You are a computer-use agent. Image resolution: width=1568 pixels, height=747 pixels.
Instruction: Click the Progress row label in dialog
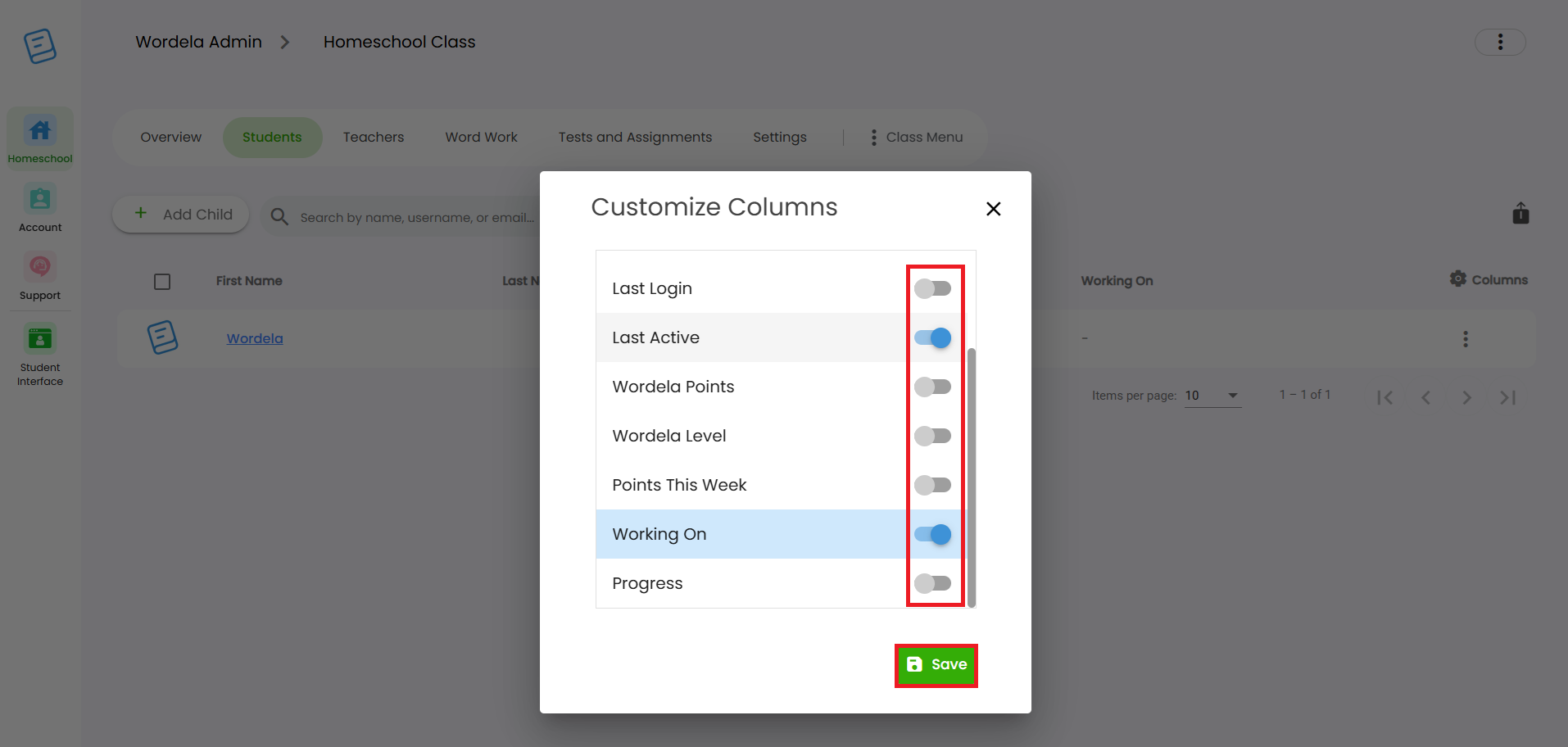coord(647,583)
